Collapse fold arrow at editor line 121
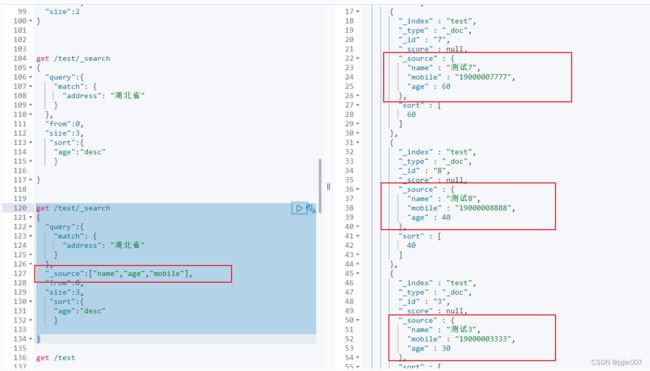 (x=31, y=218)
